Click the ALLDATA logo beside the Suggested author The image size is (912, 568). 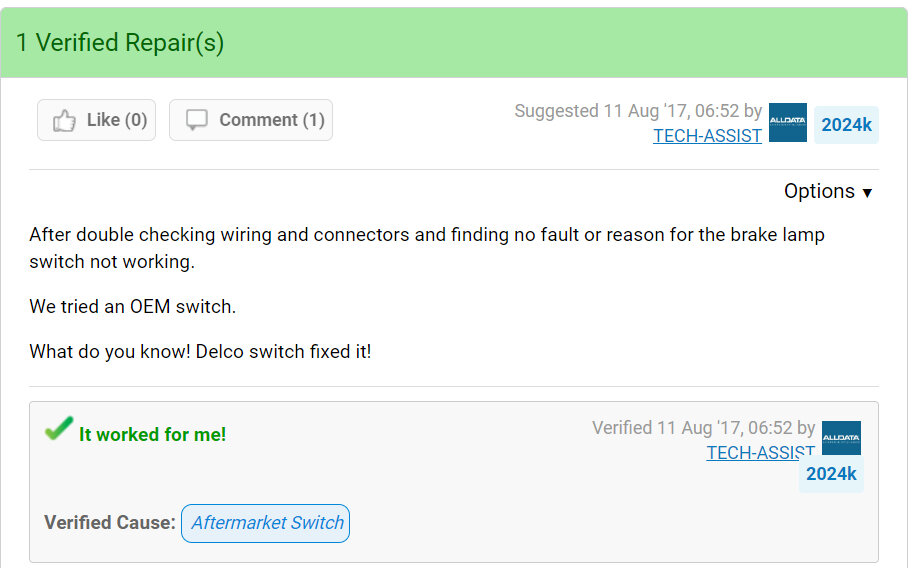(x=788, y=123)
